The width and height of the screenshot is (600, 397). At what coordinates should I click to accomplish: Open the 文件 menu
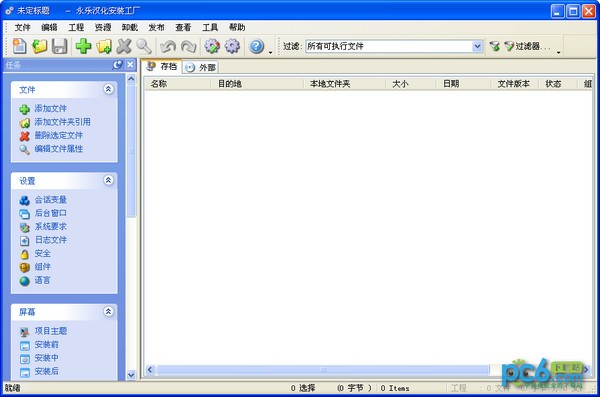click(x=23, y=27)
